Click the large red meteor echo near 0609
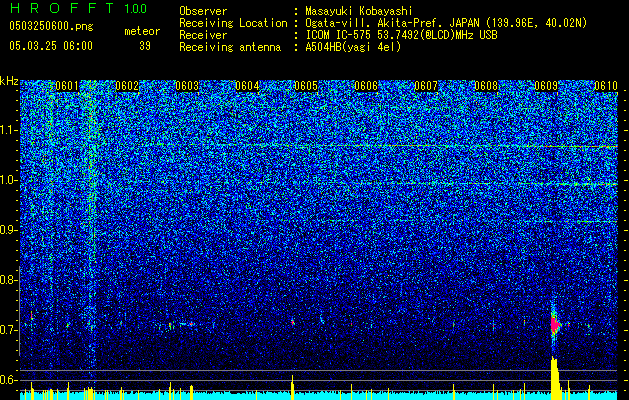 tap(555, 323)
